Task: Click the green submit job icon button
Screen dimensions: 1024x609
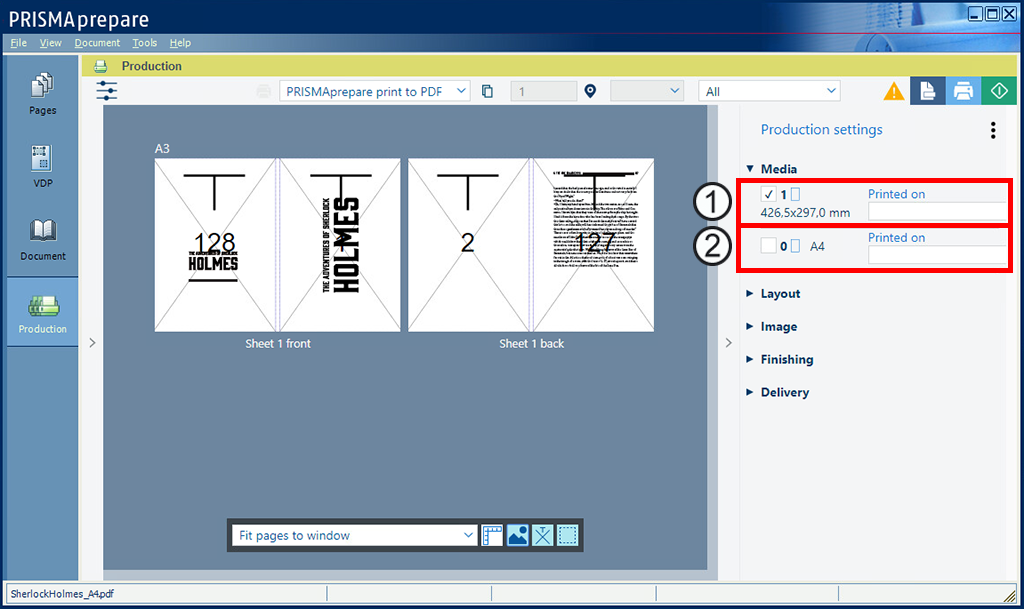Action: 999,91
